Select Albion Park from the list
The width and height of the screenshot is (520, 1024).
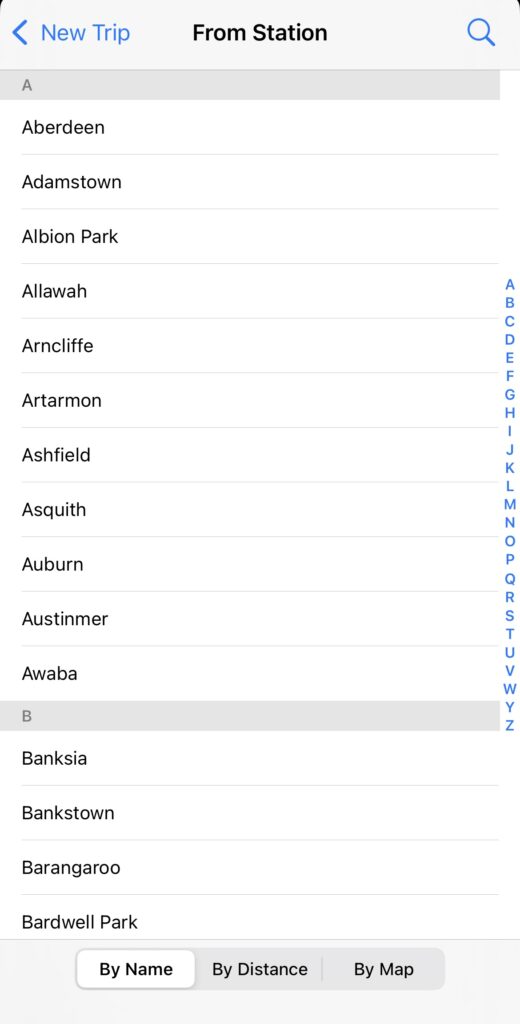(250, 236)
